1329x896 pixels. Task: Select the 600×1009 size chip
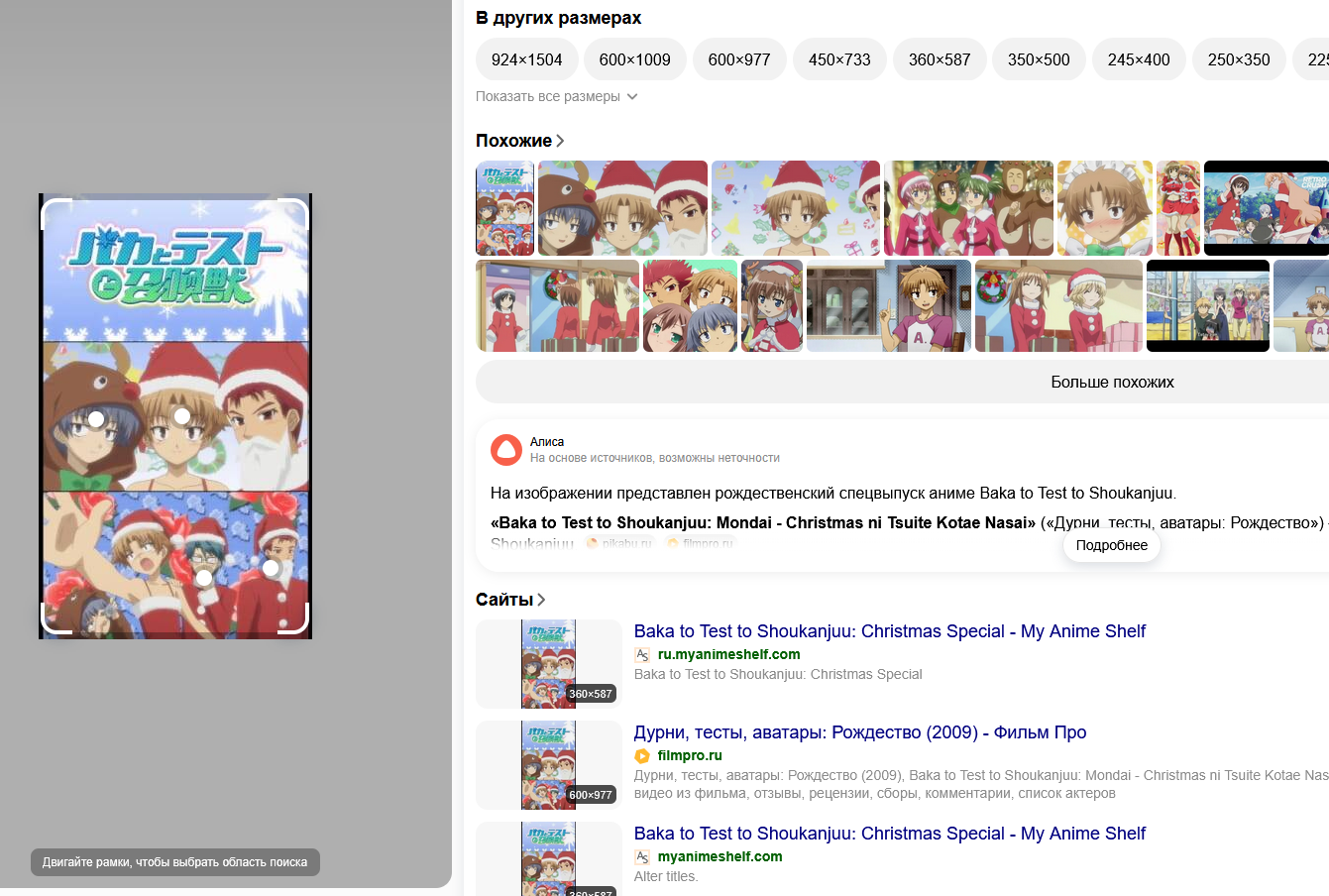635,59
